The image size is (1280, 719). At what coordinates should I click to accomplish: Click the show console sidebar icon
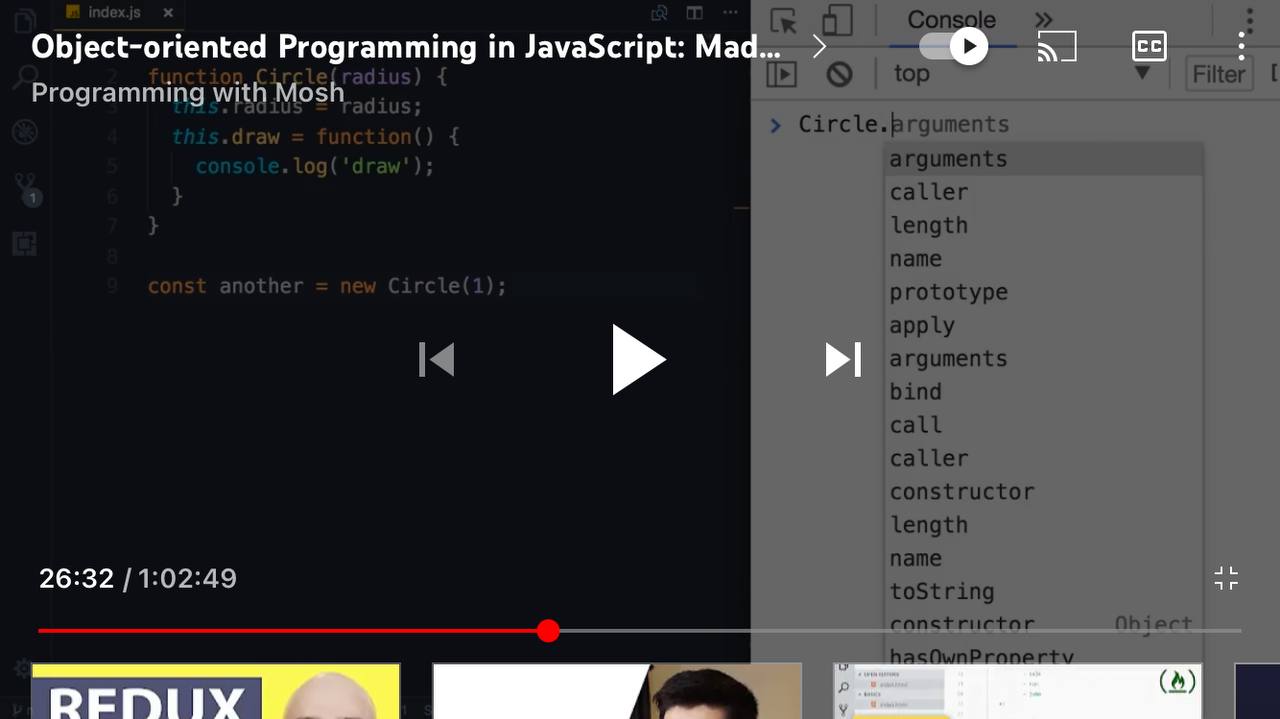click(781, 73)
